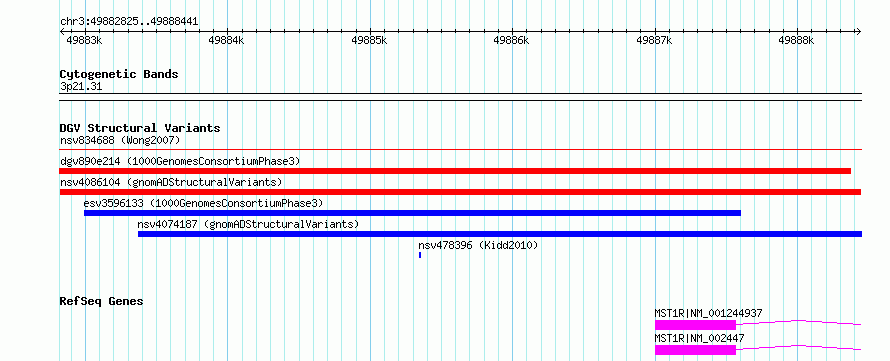Select the red nsv4086104 variant bar
The image size is (890, 361).
(460, 192)
